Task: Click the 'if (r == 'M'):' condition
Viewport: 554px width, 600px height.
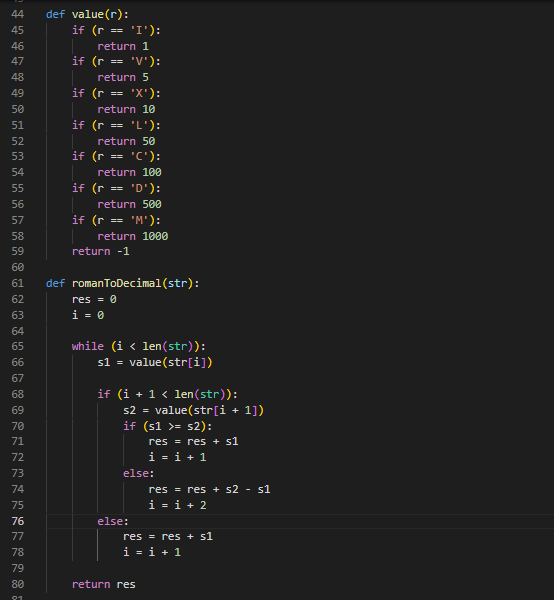Action: click(x=116, y=220)
